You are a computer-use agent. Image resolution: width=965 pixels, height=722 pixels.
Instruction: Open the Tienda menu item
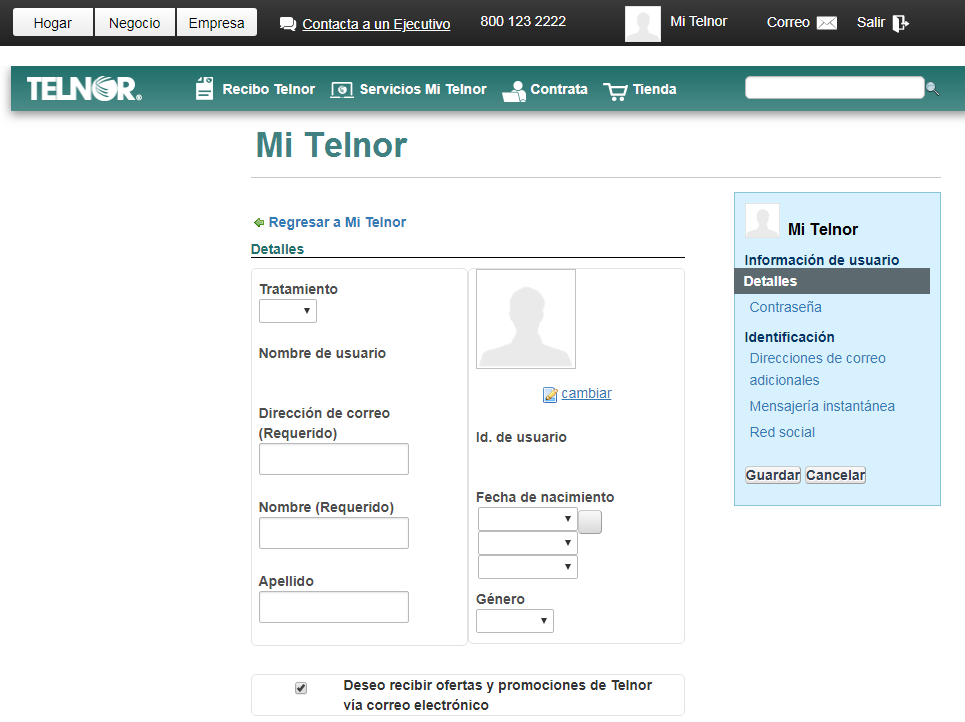[654, 89]
